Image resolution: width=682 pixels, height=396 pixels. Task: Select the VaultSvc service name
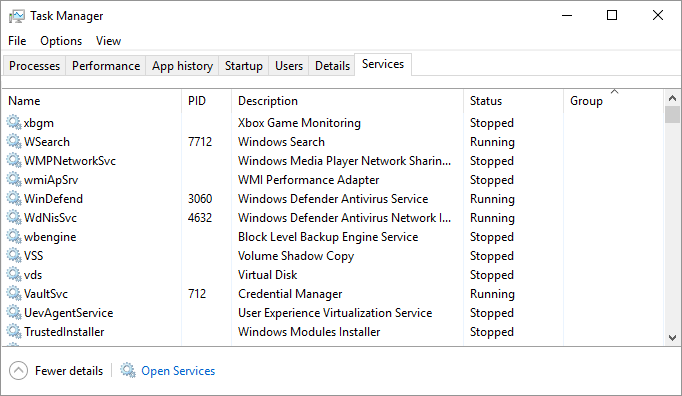(46, 294)
